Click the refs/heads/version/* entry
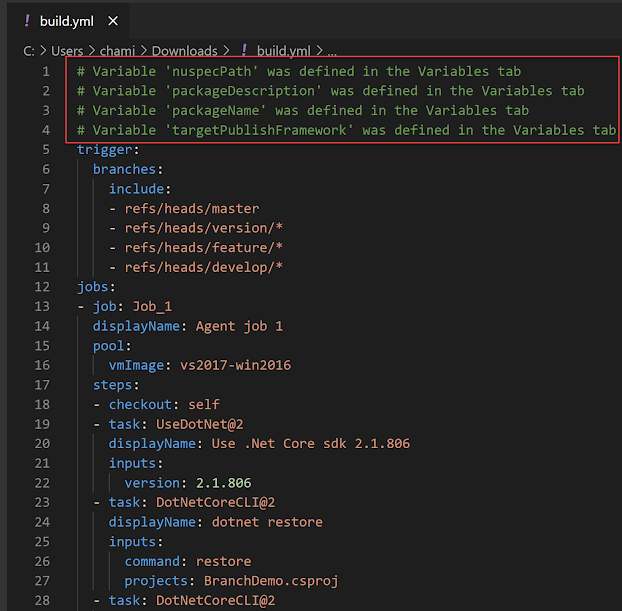Screen dimensions: 622x611 tap(203, 228)
